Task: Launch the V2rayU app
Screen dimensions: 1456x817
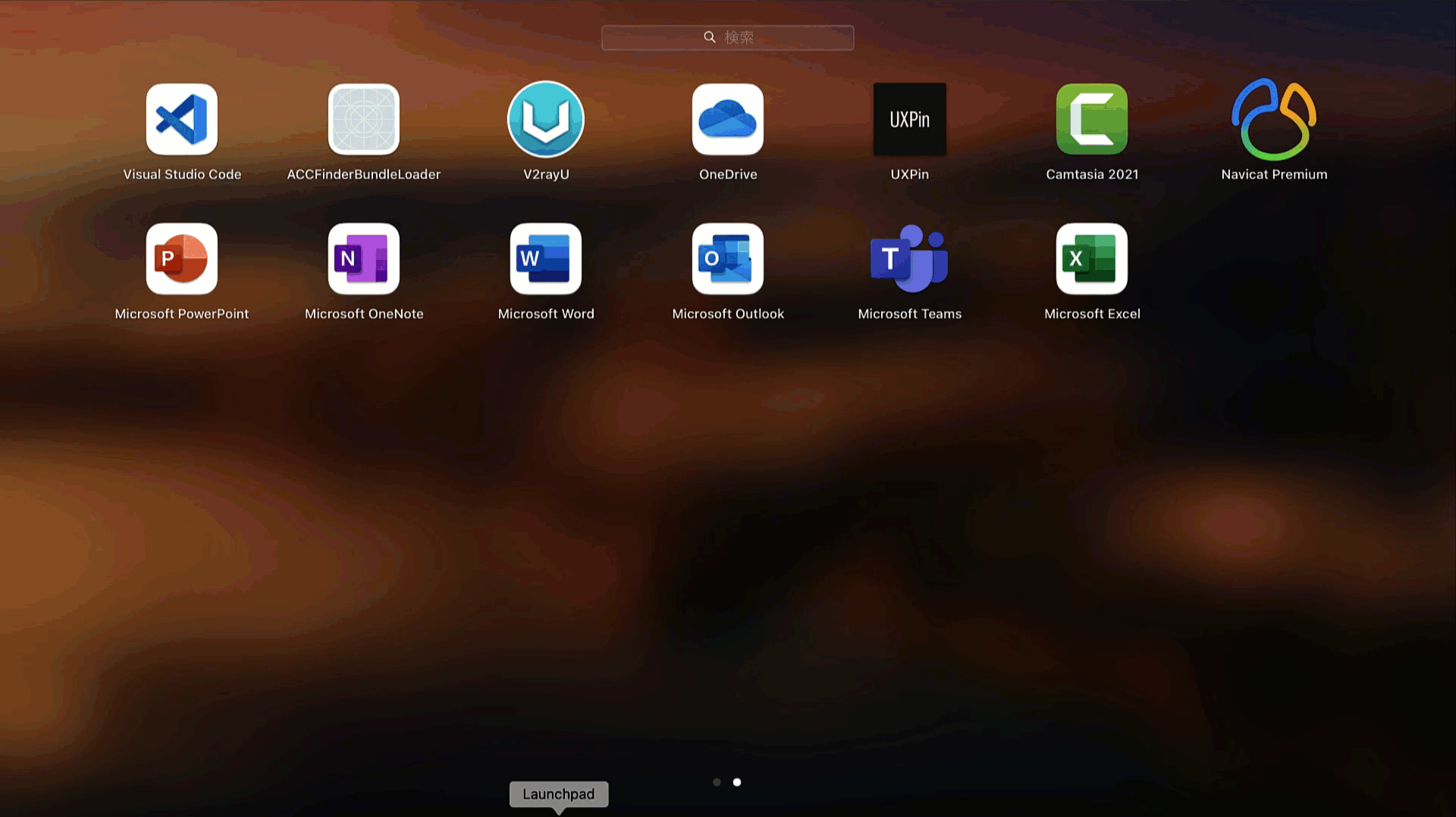Action: [x=545, y=119]
